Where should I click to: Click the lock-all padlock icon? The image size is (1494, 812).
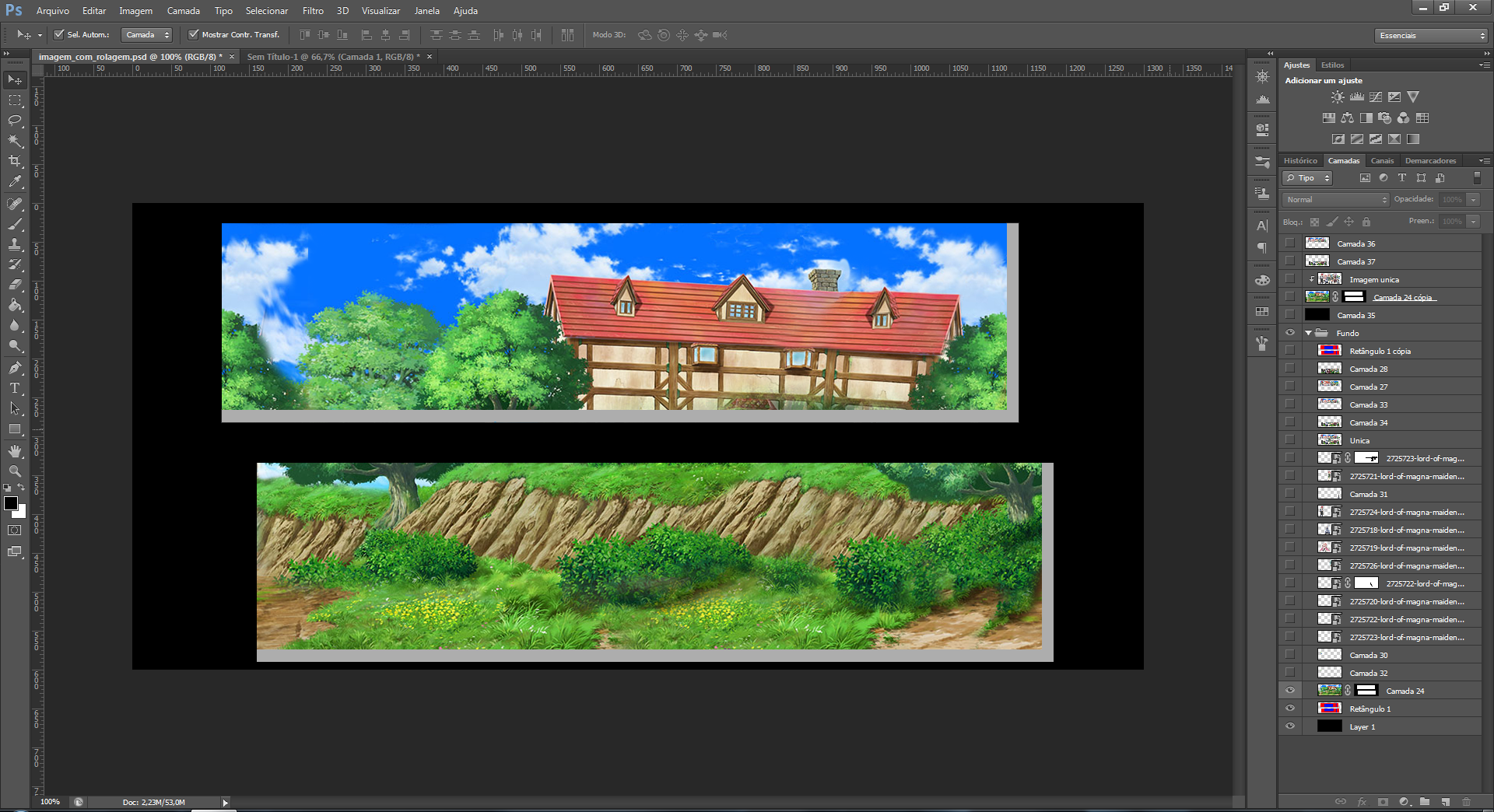pos(1366,222)
